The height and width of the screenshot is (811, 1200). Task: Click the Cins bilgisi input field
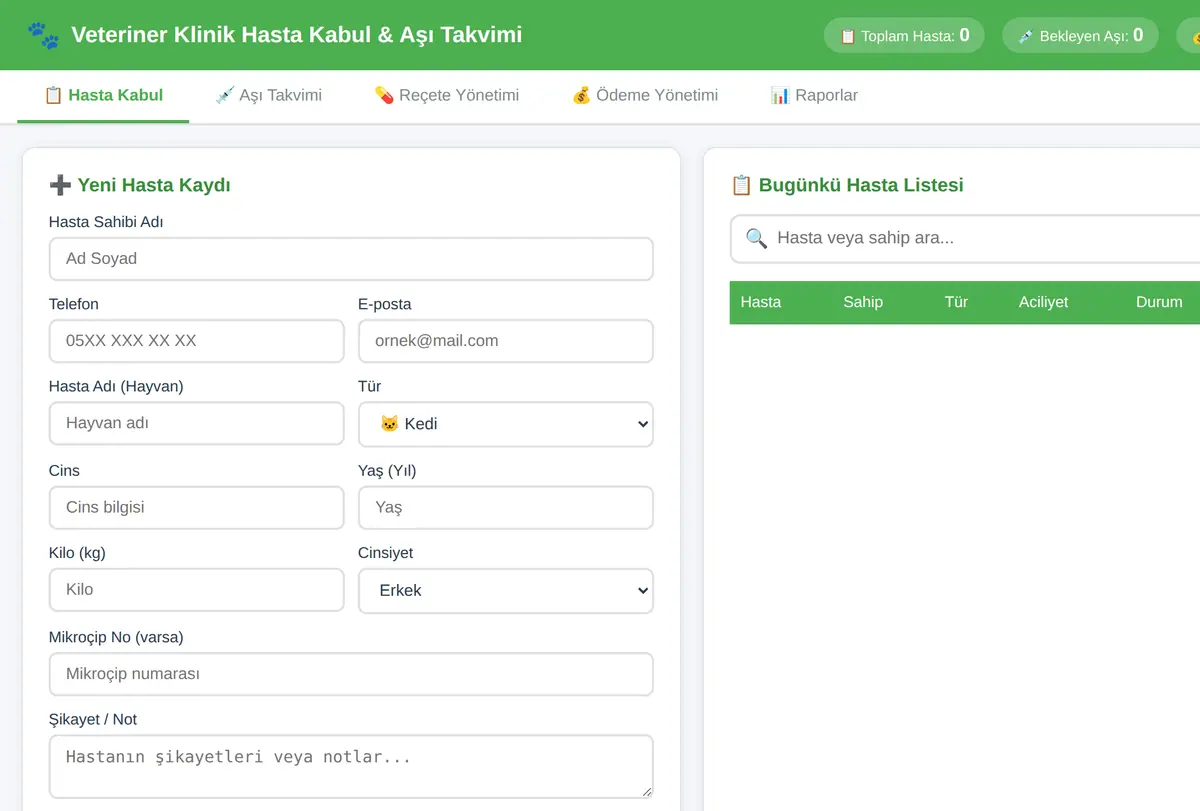(196, 507)
